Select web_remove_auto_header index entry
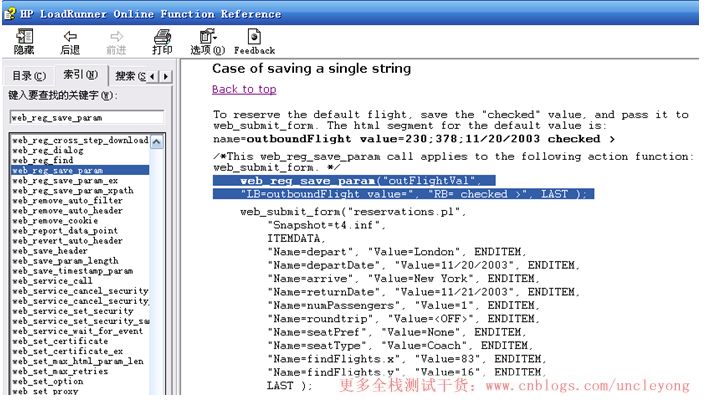Image resolution: width=706 pixels, height=408 pixels. (x=67, y=211)
